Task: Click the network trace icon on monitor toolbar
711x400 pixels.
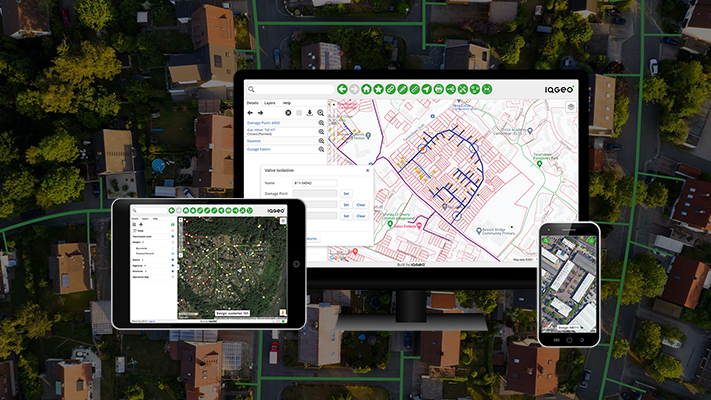Action: pyautogui.click(x=475, y=89)
